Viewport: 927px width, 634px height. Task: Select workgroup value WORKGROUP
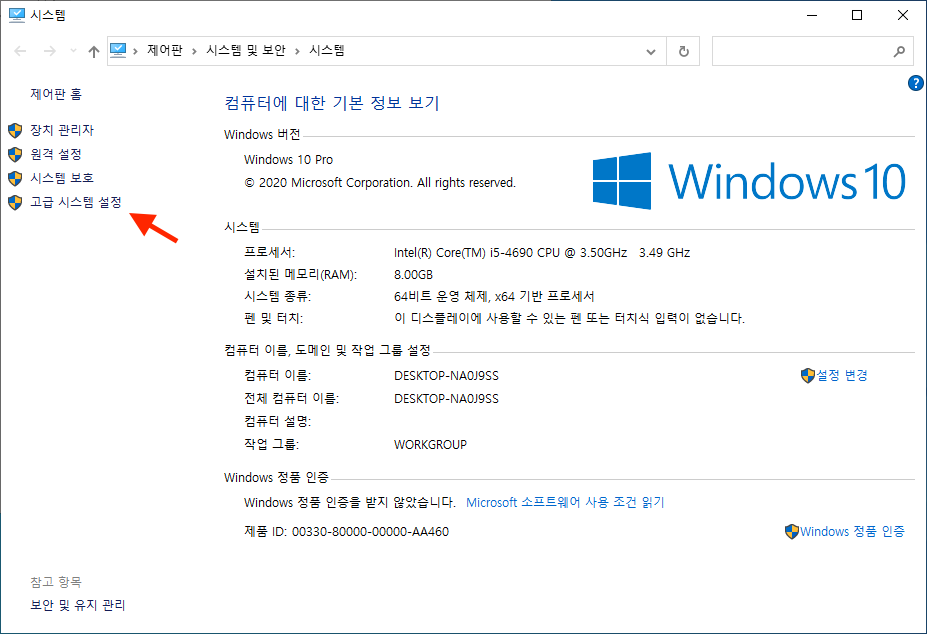click(x=430, y=445)
